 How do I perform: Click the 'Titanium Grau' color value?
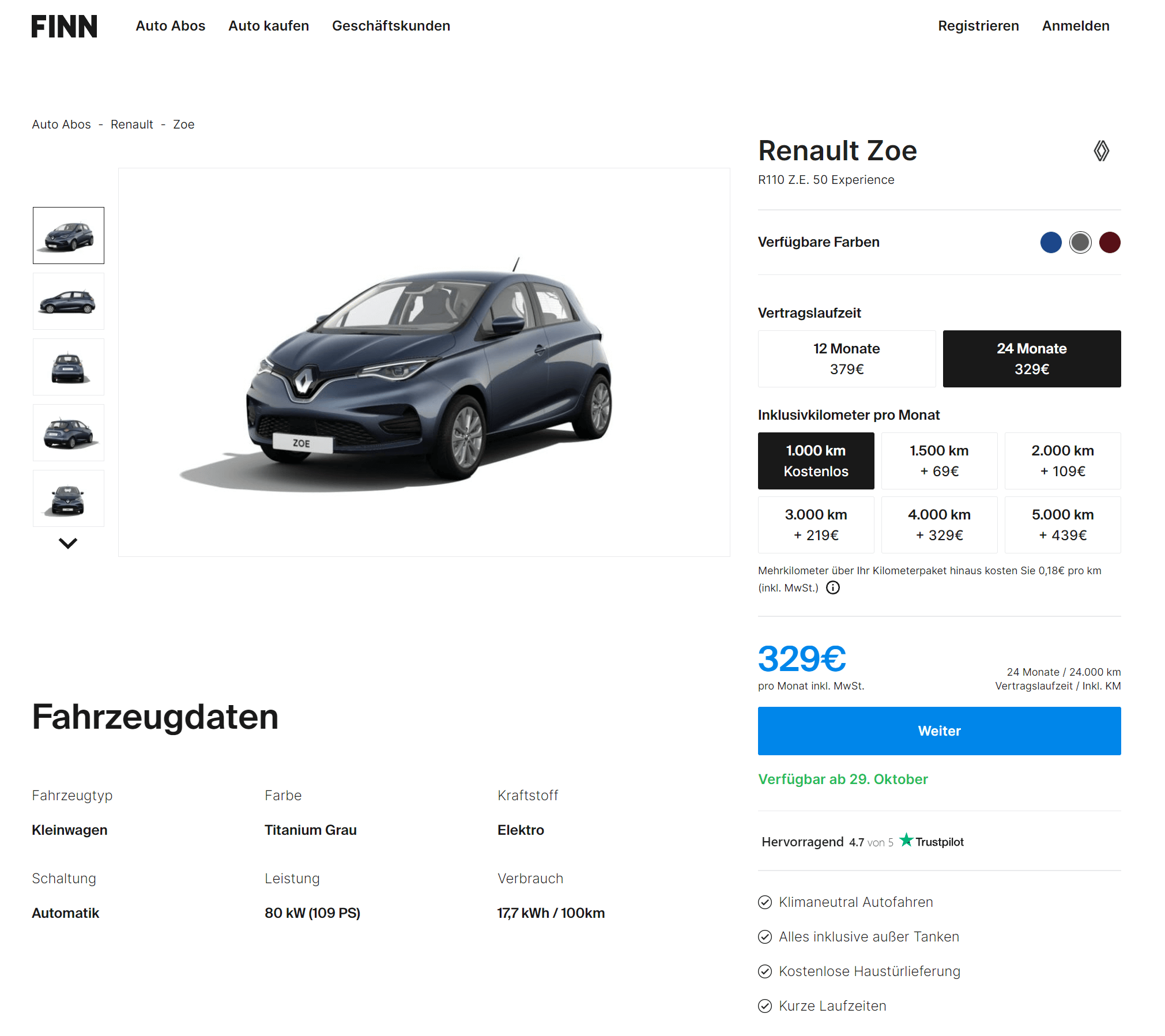click(310, 830)
